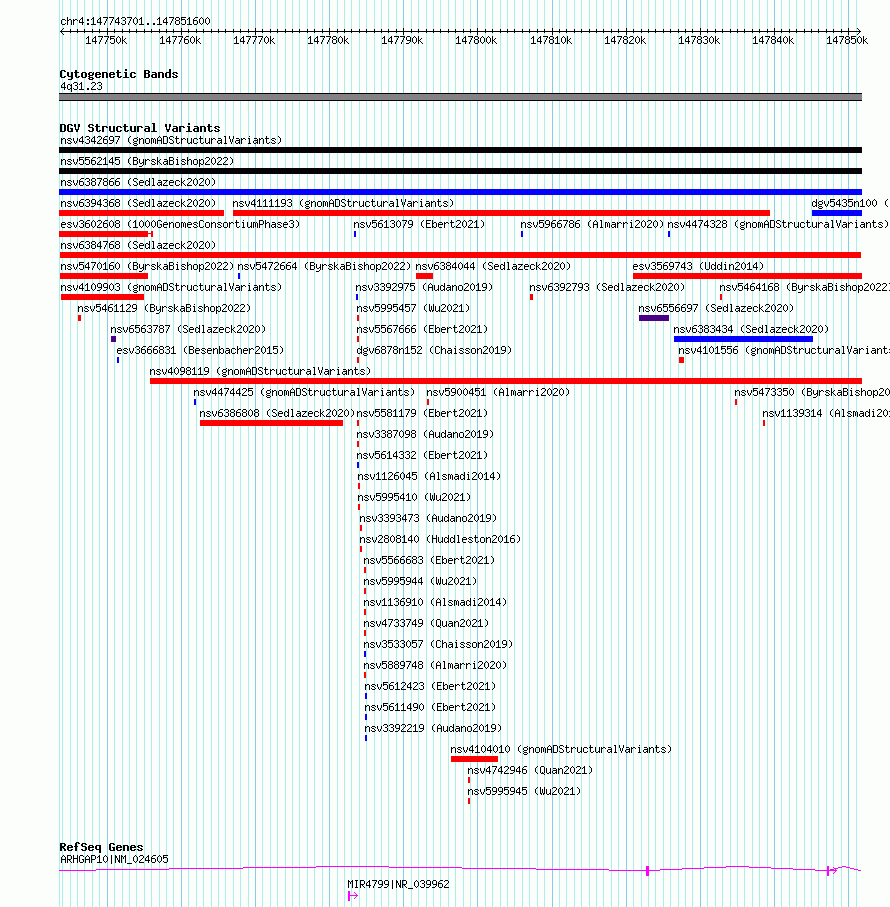The height and width of the screenshot is (907, 890).
Task: Open nsv5470160 ByrskaBishop2022 label
Action: (147, 266)
